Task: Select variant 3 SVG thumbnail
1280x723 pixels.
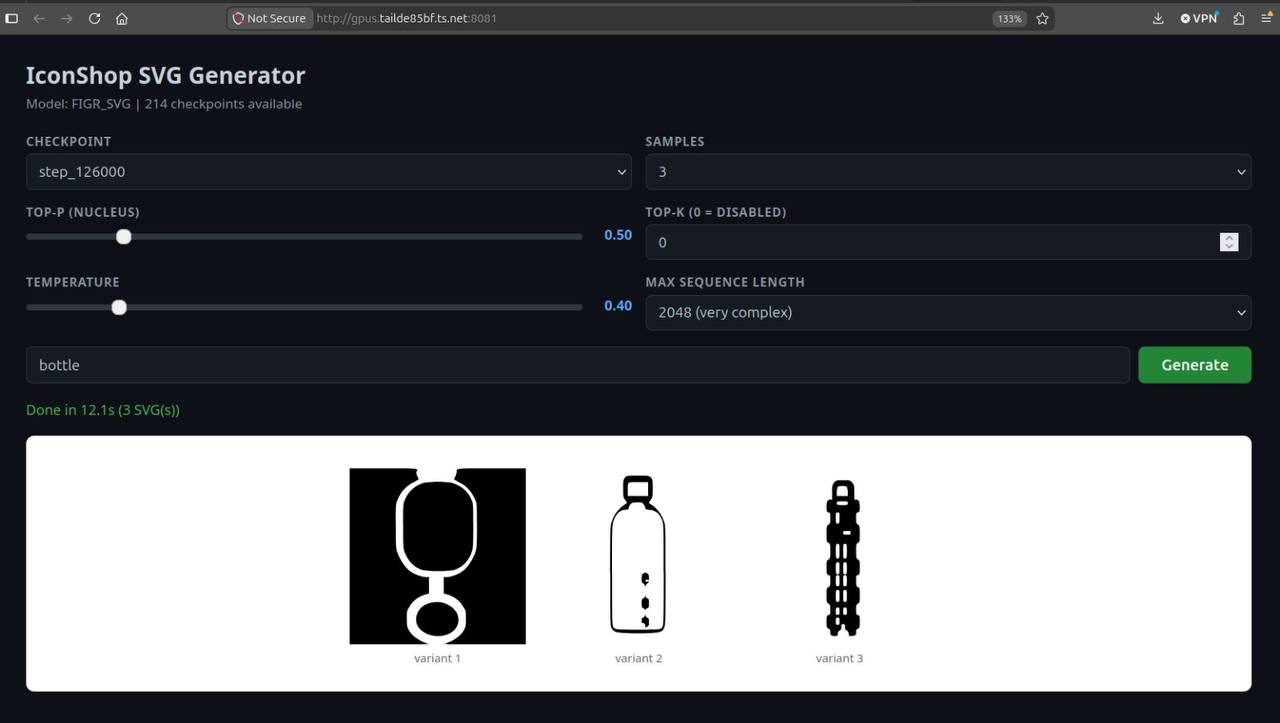Action: [x=842, y=558]
